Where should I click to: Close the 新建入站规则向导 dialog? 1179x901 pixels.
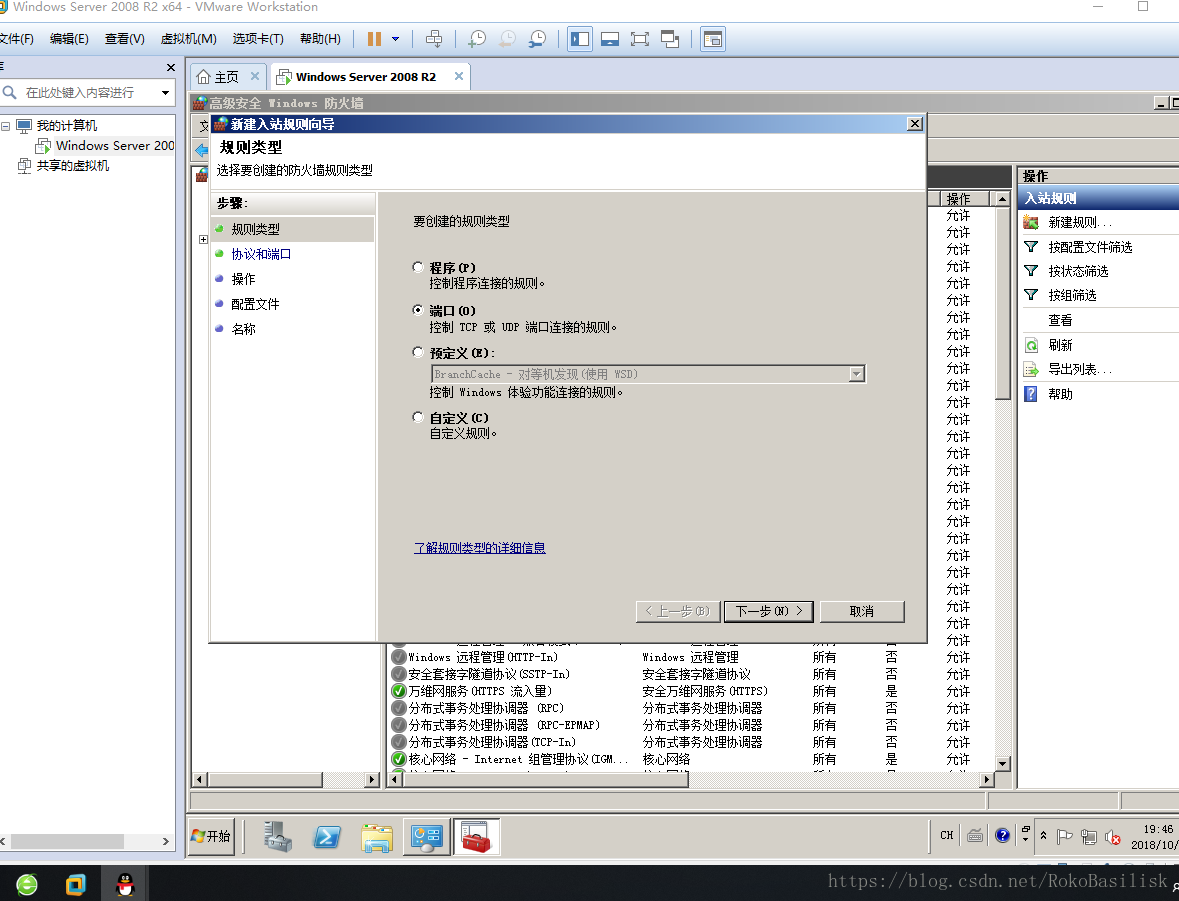tap(915, 124)
